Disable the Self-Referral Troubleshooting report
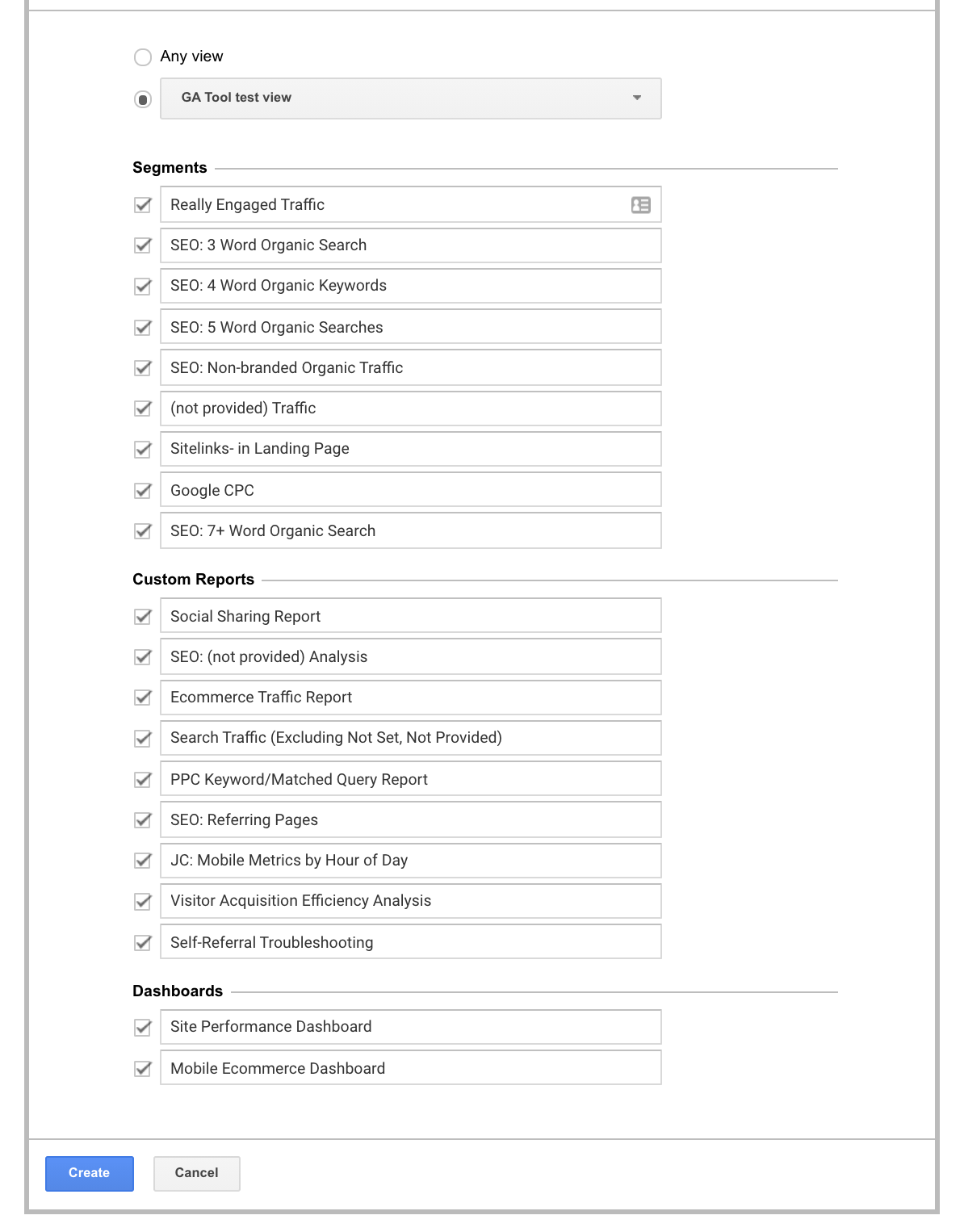The height and width of the screenshot is (1232, 964). 142,942
